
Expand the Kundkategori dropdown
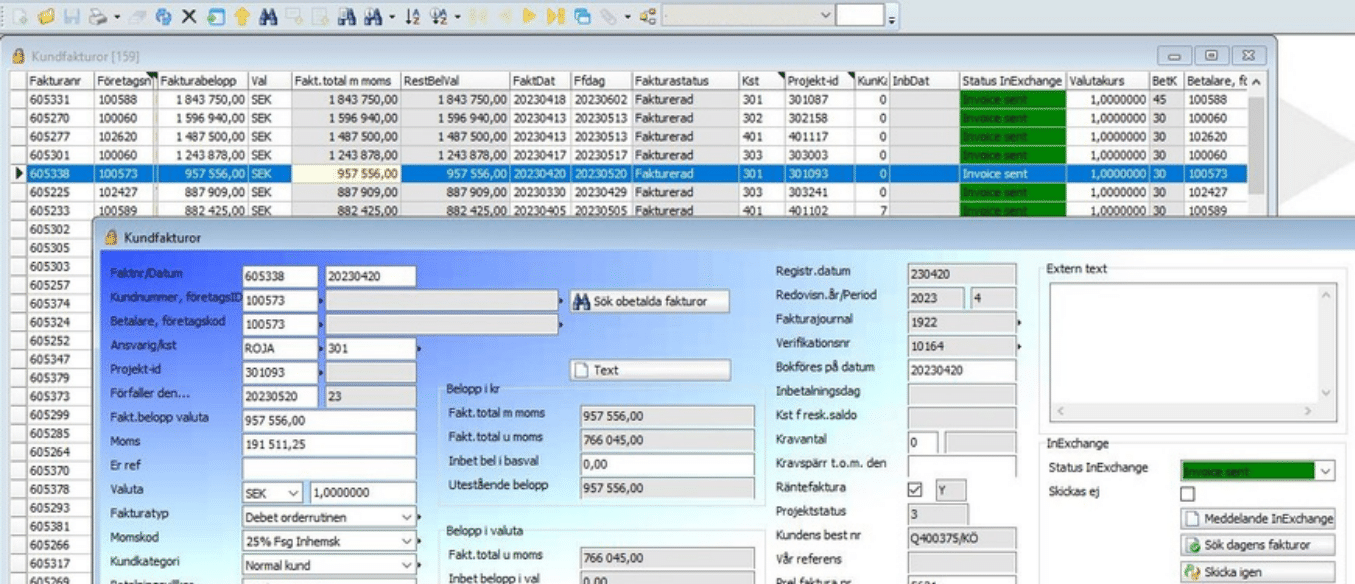coord(407,565)
